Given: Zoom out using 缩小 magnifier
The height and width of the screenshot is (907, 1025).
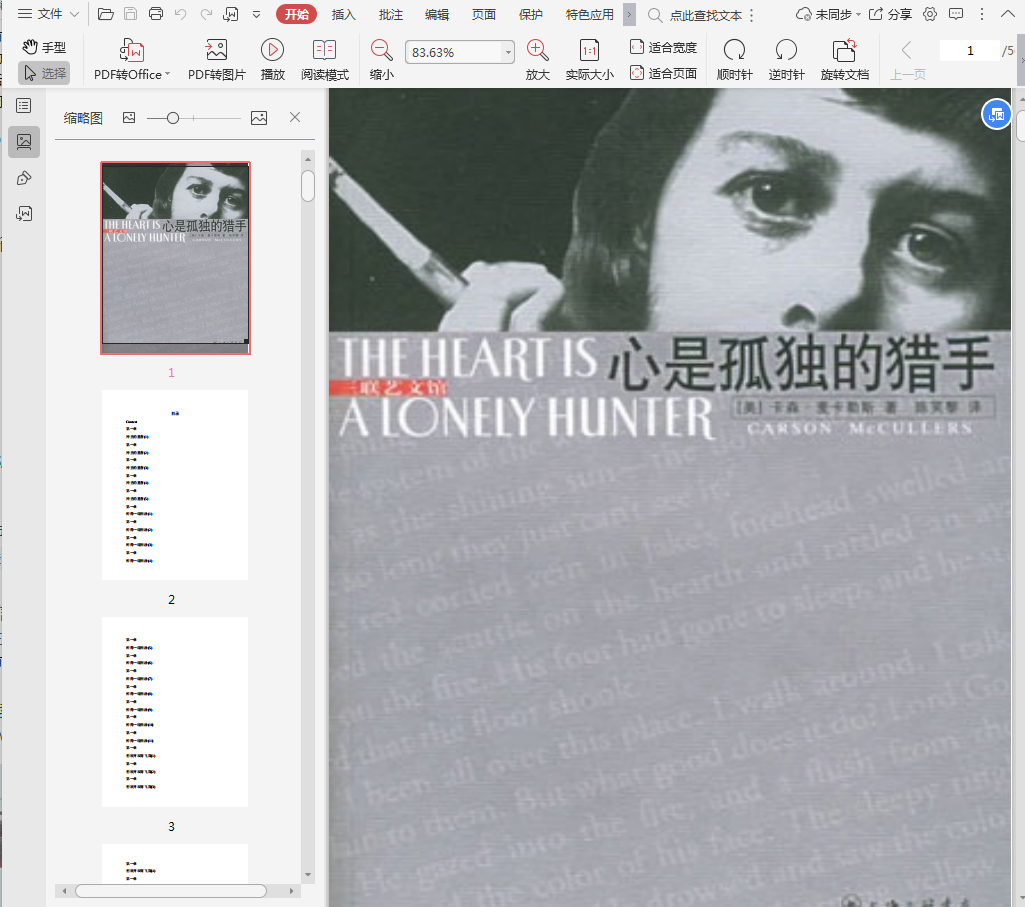Looking at the screenshot, I should point(381,50).
